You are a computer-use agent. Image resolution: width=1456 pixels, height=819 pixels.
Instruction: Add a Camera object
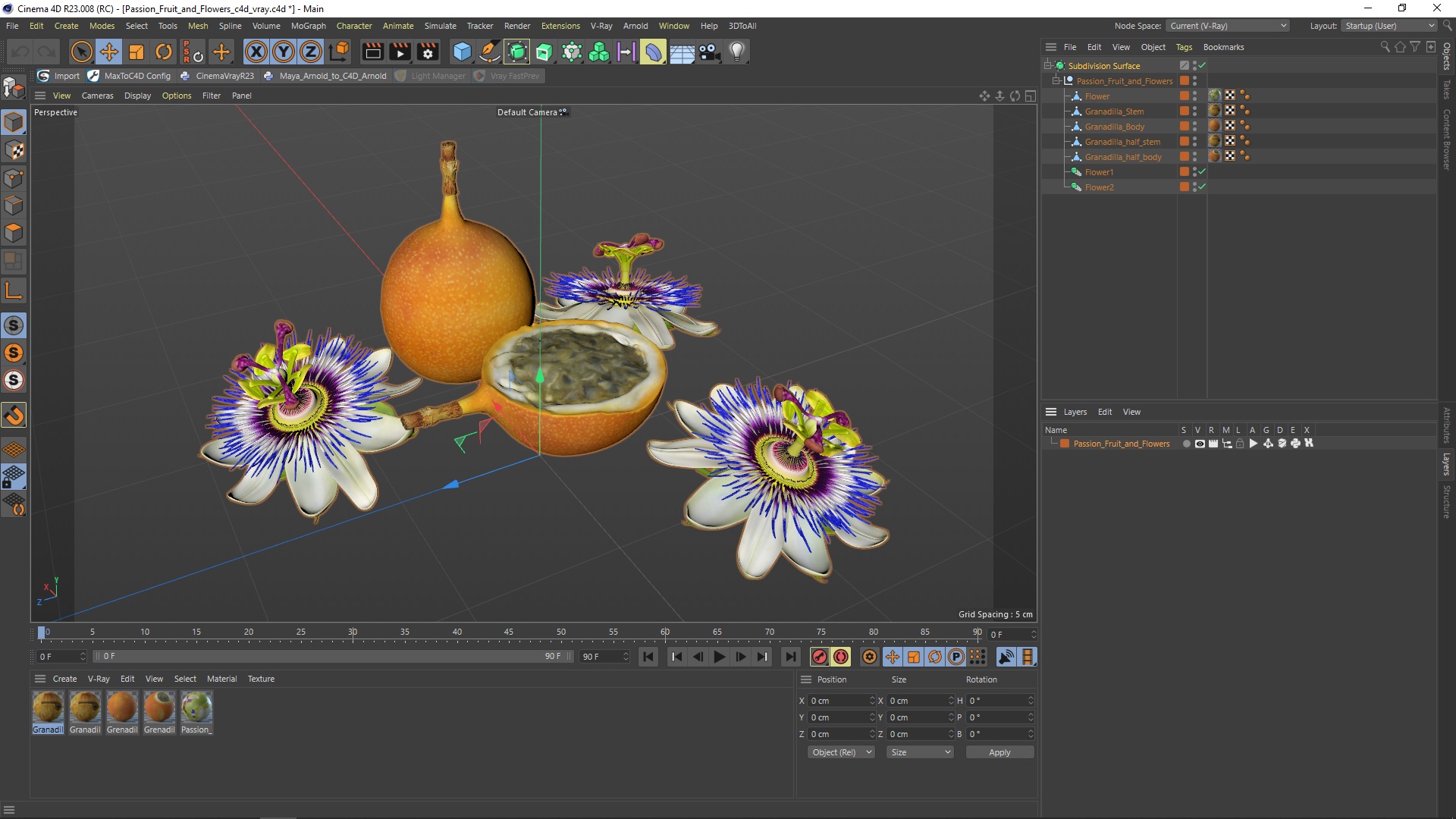pyautogui.click(x=709, y=52)
